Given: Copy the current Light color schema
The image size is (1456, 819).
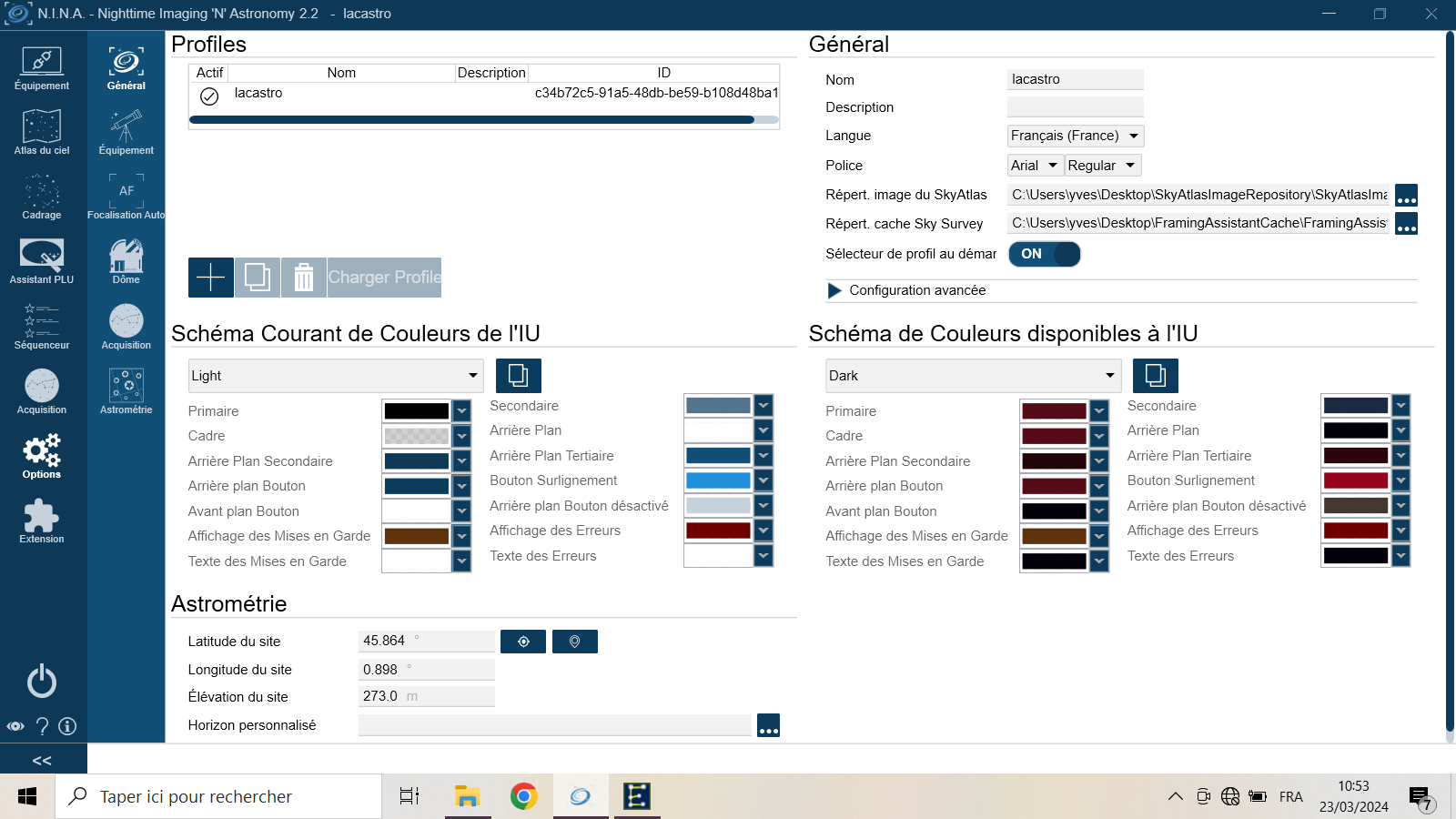Looking at the screenshot, I should [x=519, y=376].
